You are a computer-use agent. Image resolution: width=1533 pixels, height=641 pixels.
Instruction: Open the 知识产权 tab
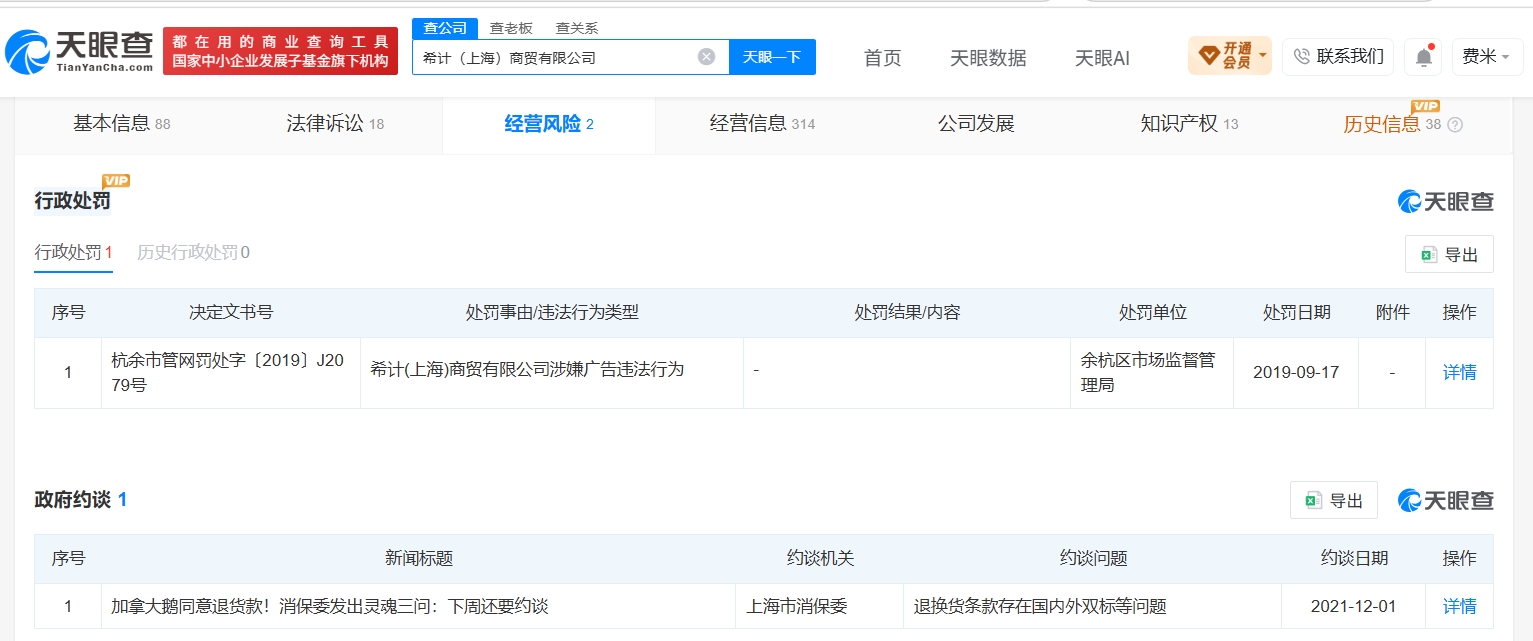[x=1189, y=124]
